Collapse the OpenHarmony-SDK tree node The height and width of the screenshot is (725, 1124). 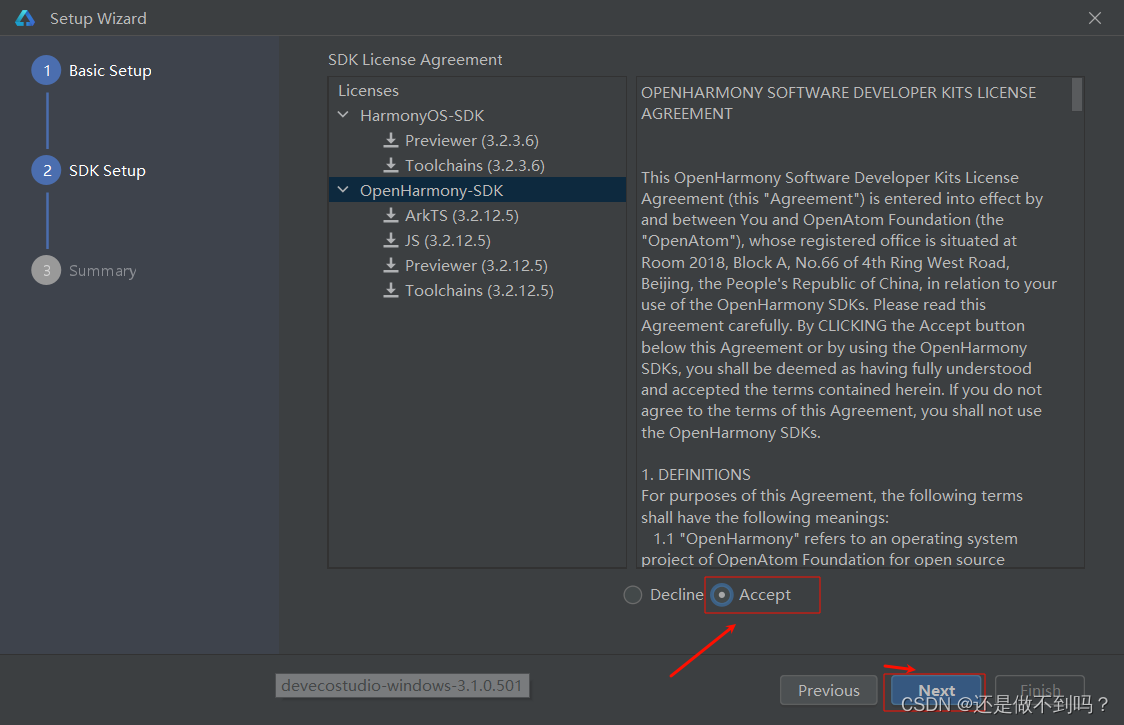[x=343, y=190]
